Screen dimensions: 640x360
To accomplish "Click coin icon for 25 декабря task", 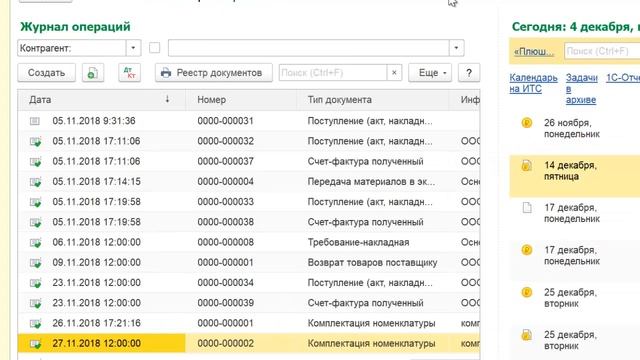I will pyautogui.click(x=527, y=292).
